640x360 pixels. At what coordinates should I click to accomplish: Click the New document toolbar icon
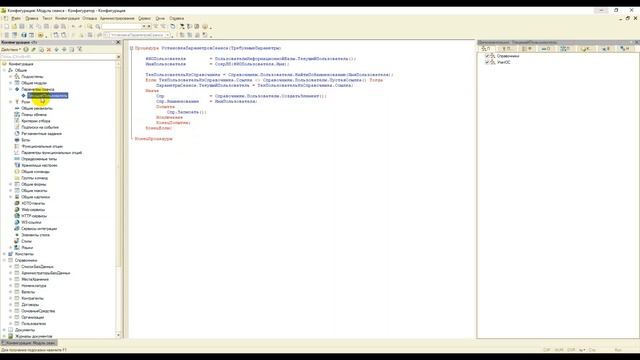[7, 27]
